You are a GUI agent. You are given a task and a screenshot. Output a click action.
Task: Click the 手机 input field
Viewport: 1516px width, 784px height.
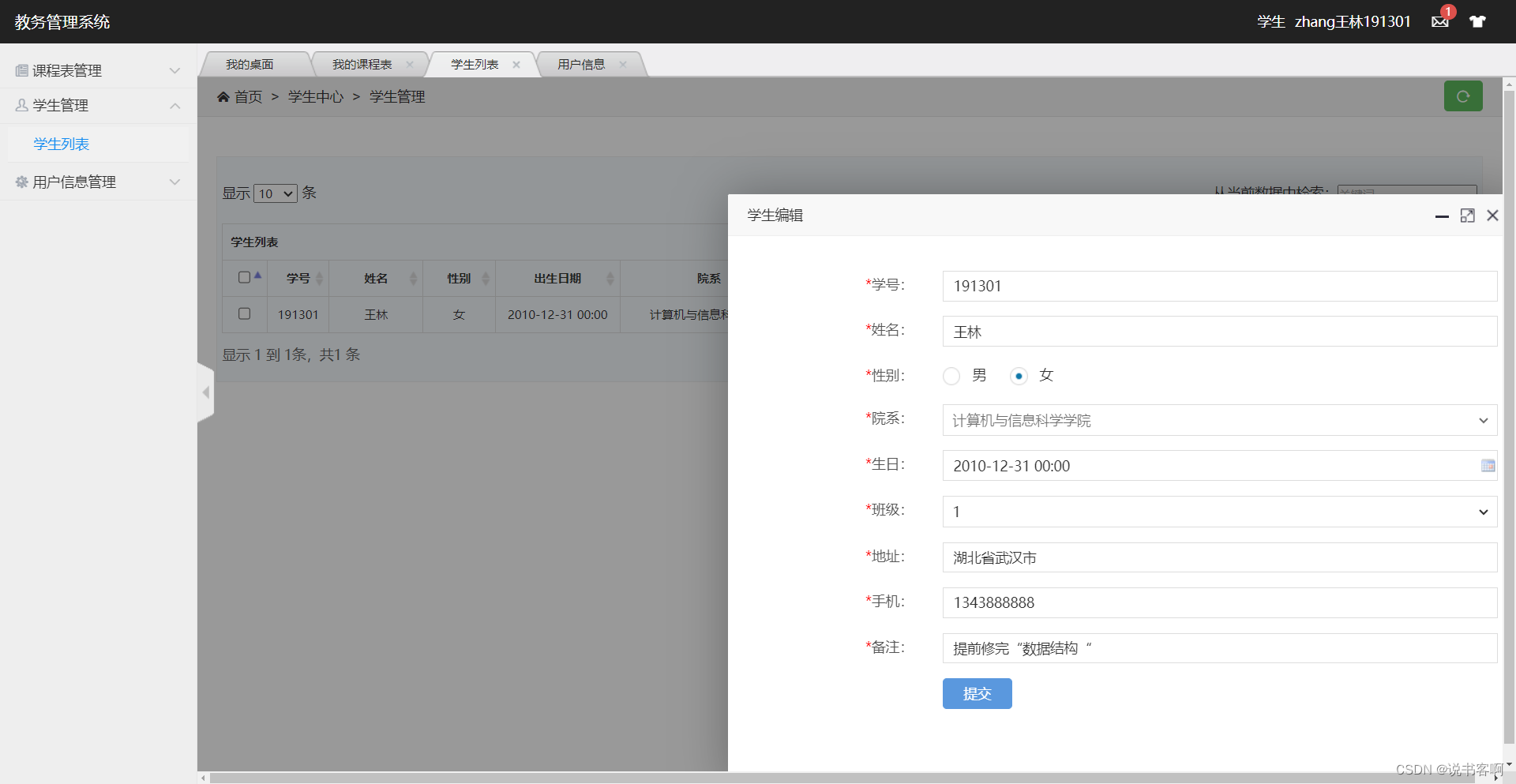(x=1220, y=602)
